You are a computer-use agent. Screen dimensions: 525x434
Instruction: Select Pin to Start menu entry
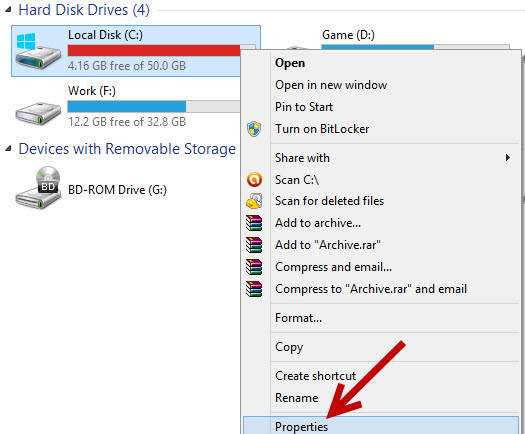pos(304,107)
